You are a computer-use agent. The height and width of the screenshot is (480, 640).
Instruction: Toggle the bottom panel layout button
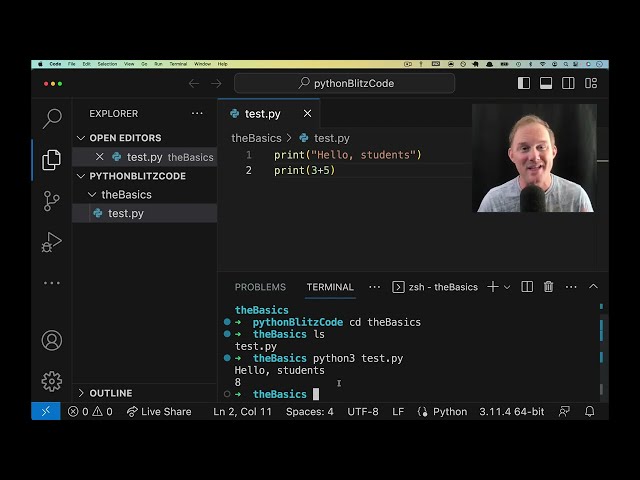click(546, 83)
